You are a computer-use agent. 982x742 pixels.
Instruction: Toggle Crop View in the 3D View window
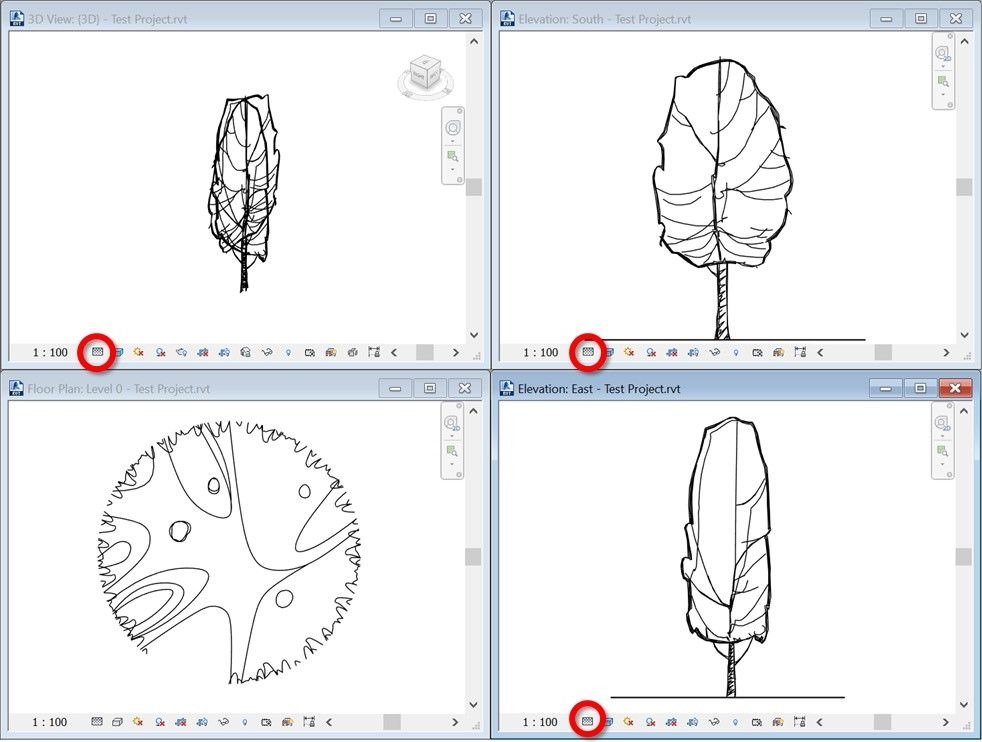[x=202, y=352]
